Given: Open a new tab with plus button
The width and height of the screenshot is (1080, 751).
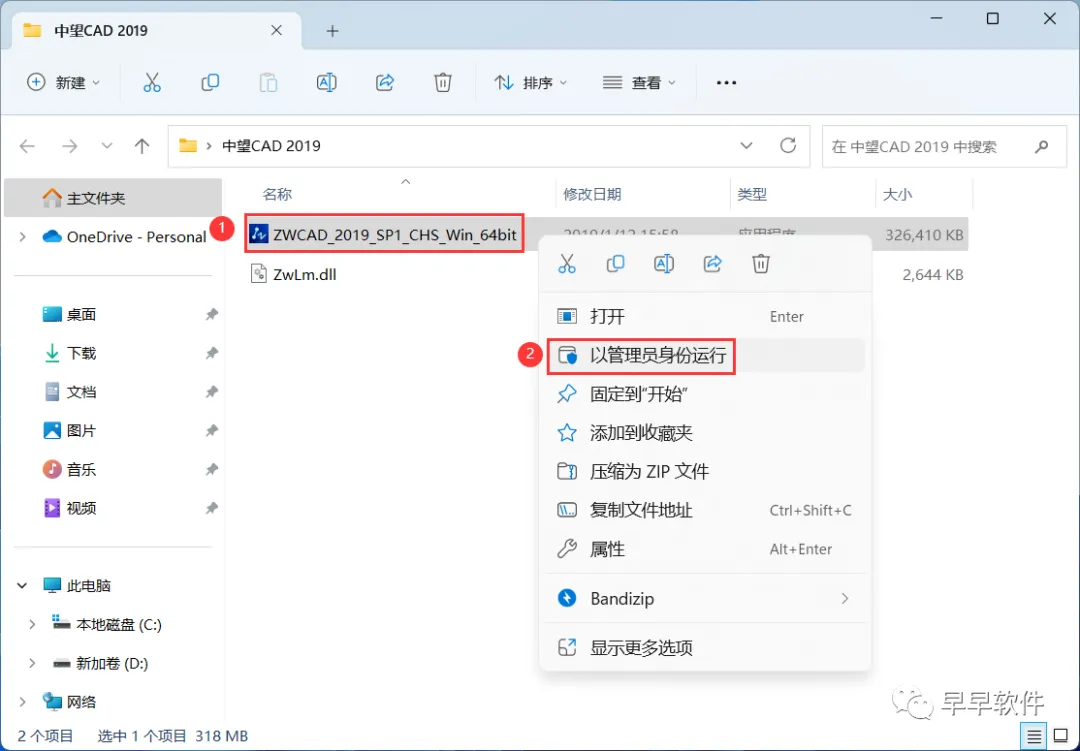Looking at the screenshot, I should 333,31.
